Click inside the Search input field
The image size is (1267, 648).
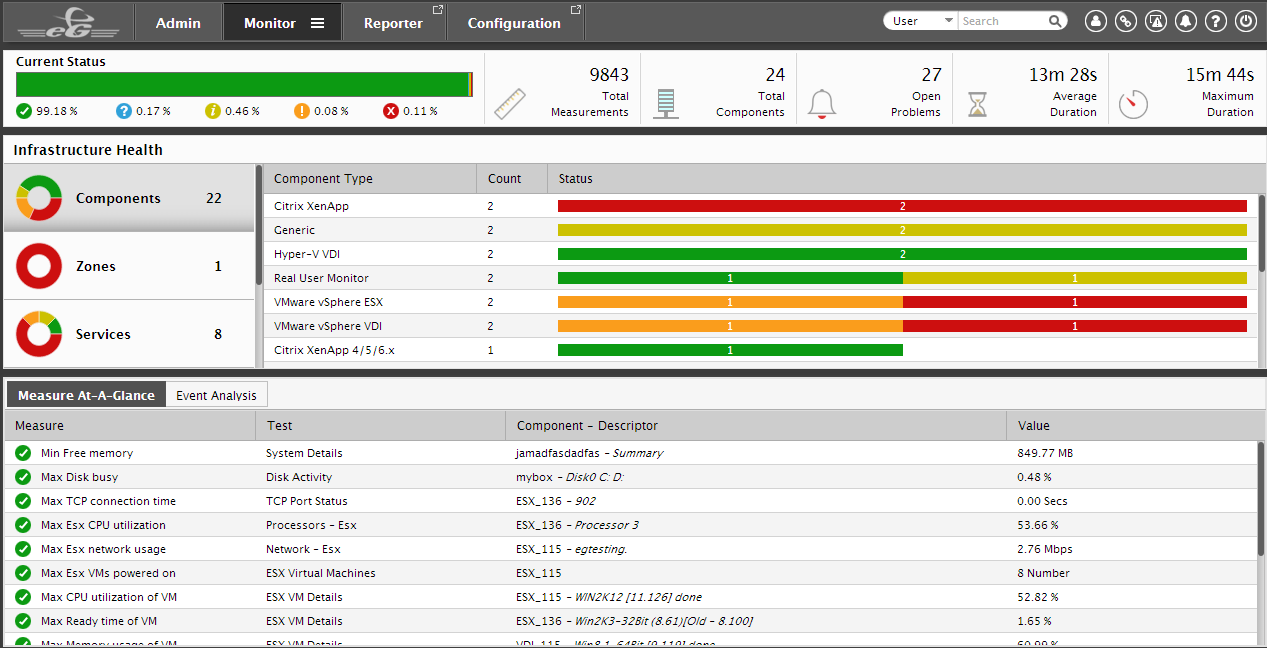coord(1003,21)
